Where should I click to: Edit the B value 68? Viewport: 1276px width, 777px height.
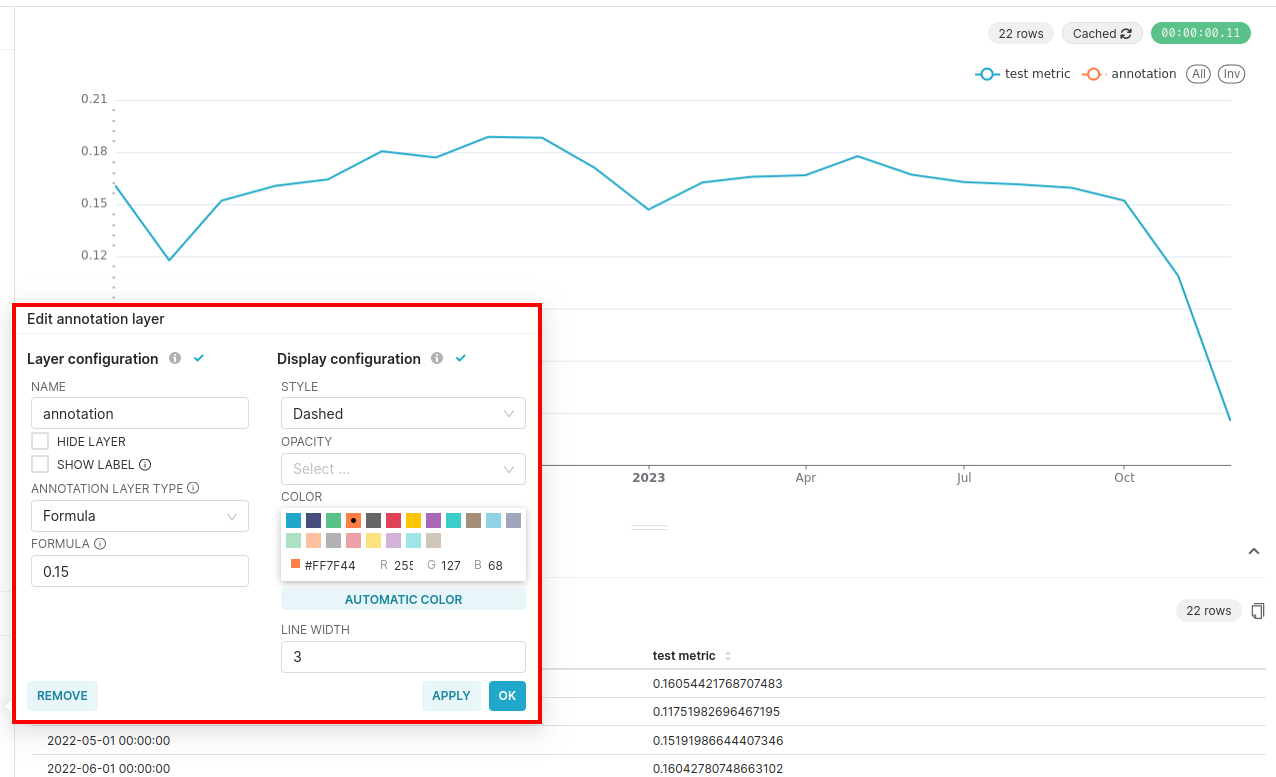496,565
